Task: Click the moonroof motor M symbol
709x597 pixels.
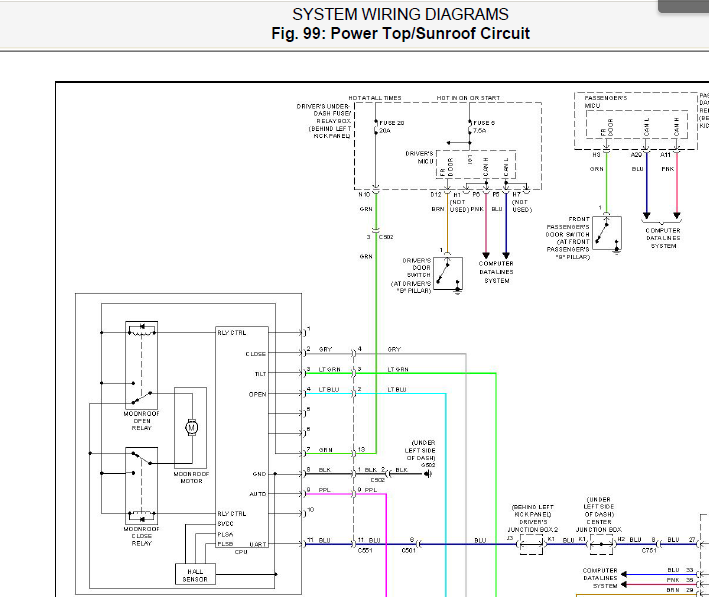Action: [192, 427]
